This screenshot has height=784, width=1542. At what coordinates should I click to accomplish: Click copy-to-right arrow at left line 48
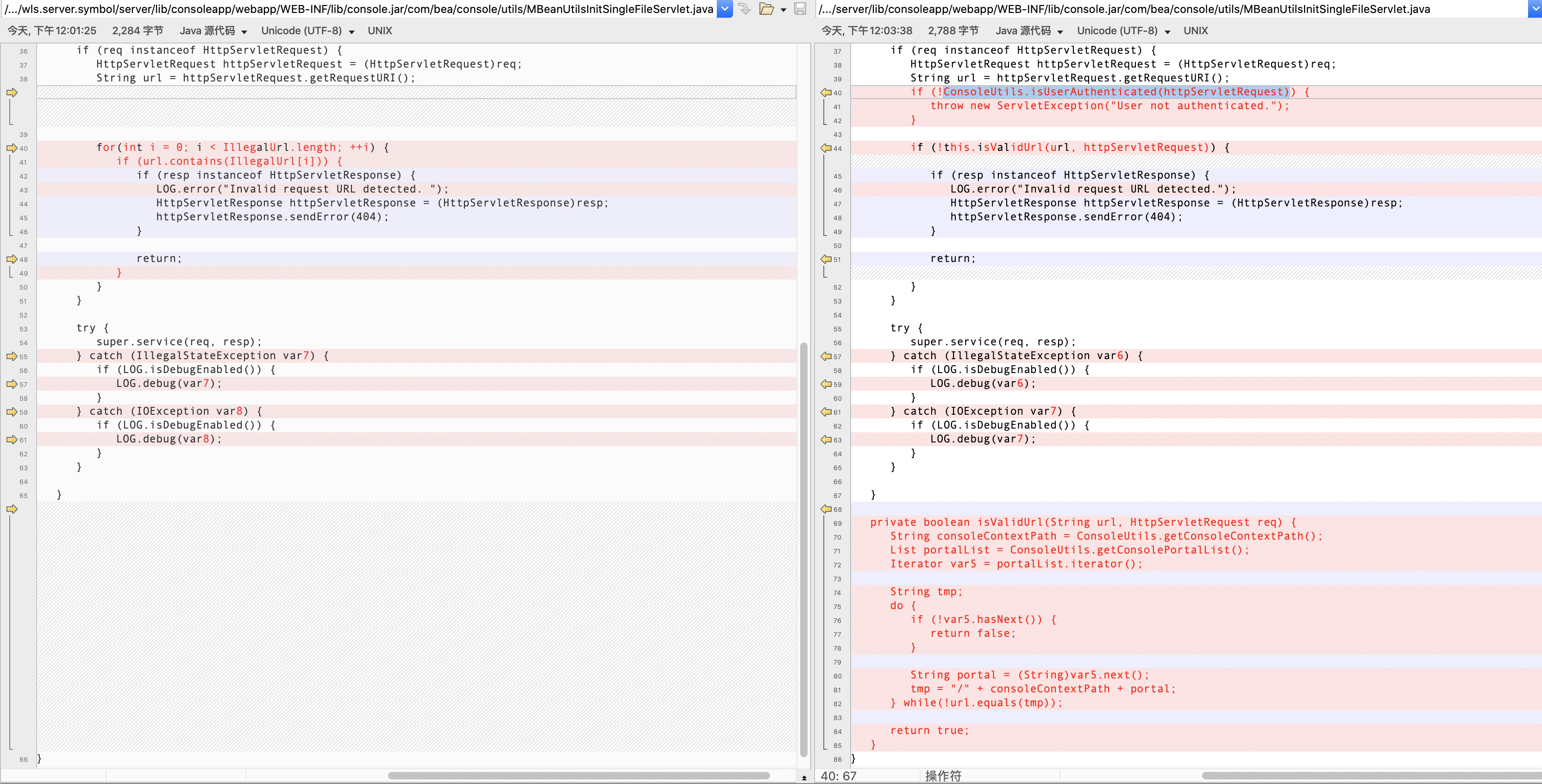tap(12, 259)
